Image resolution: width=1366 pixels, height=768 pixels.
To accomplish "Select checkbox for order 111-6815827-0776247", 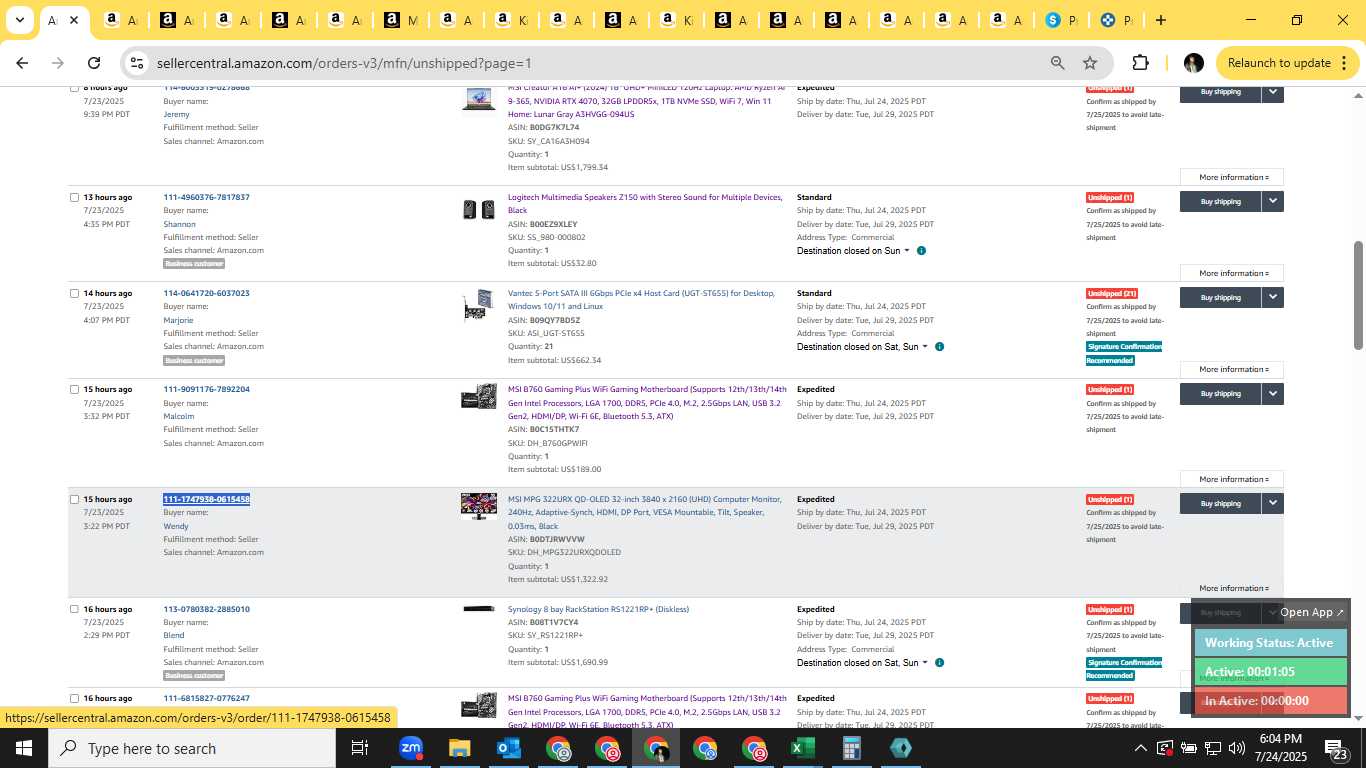I will 74,698.
